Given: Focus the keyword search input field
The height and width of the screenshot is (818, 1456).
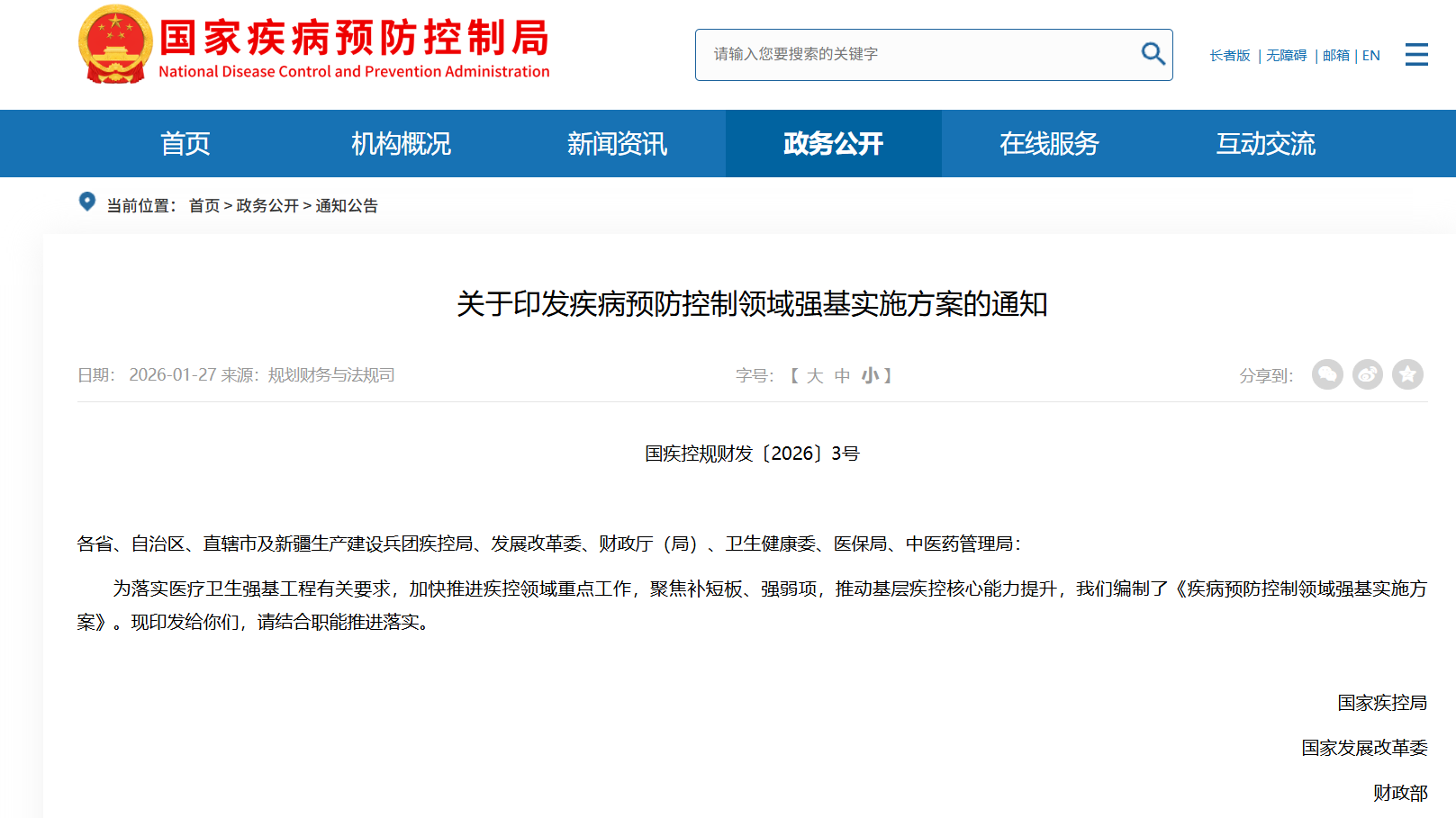Looking at the screenshot, I should click(918, 55).
